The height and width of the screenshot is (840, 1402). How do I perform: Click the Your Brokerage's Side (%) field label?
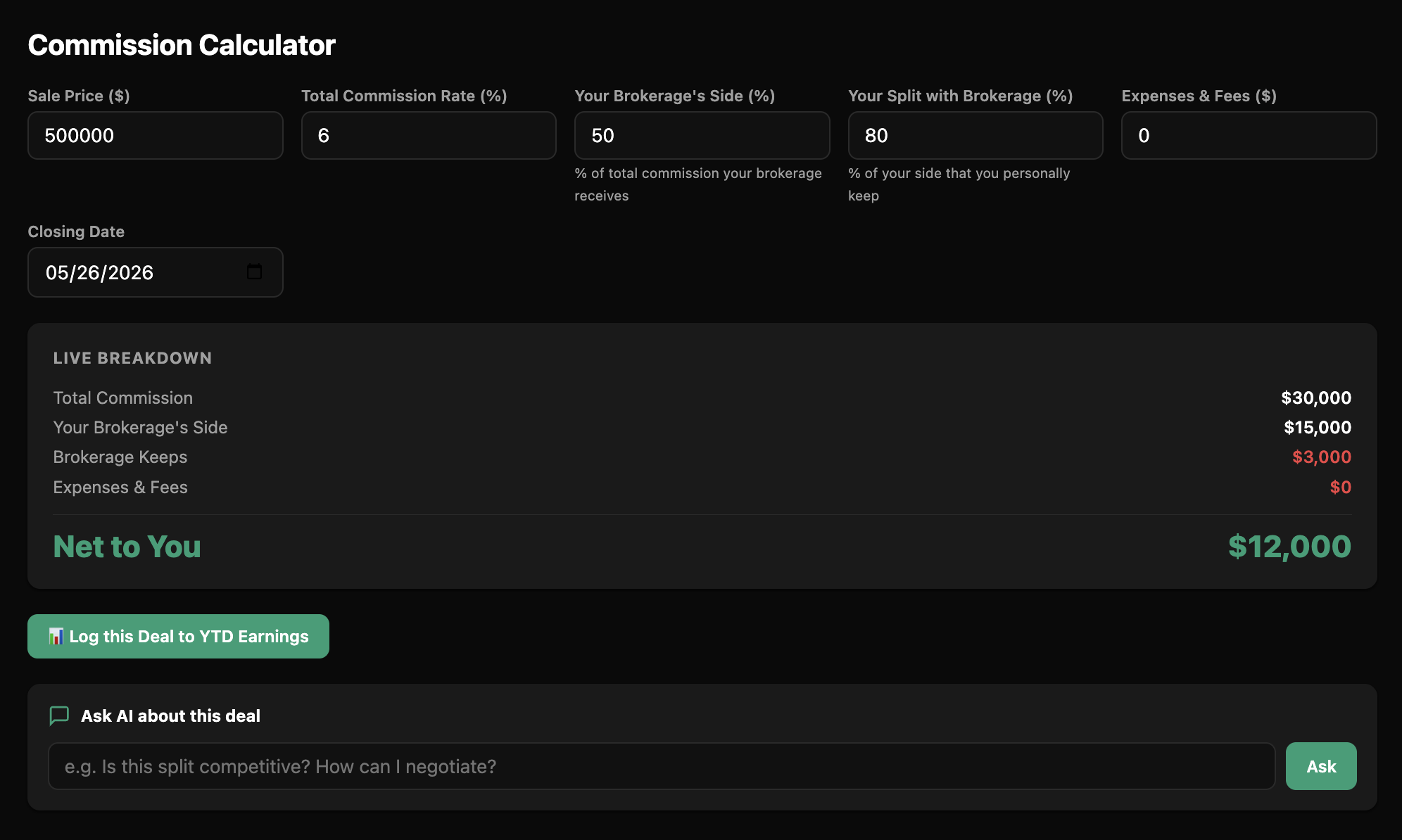tap(674, 96)
